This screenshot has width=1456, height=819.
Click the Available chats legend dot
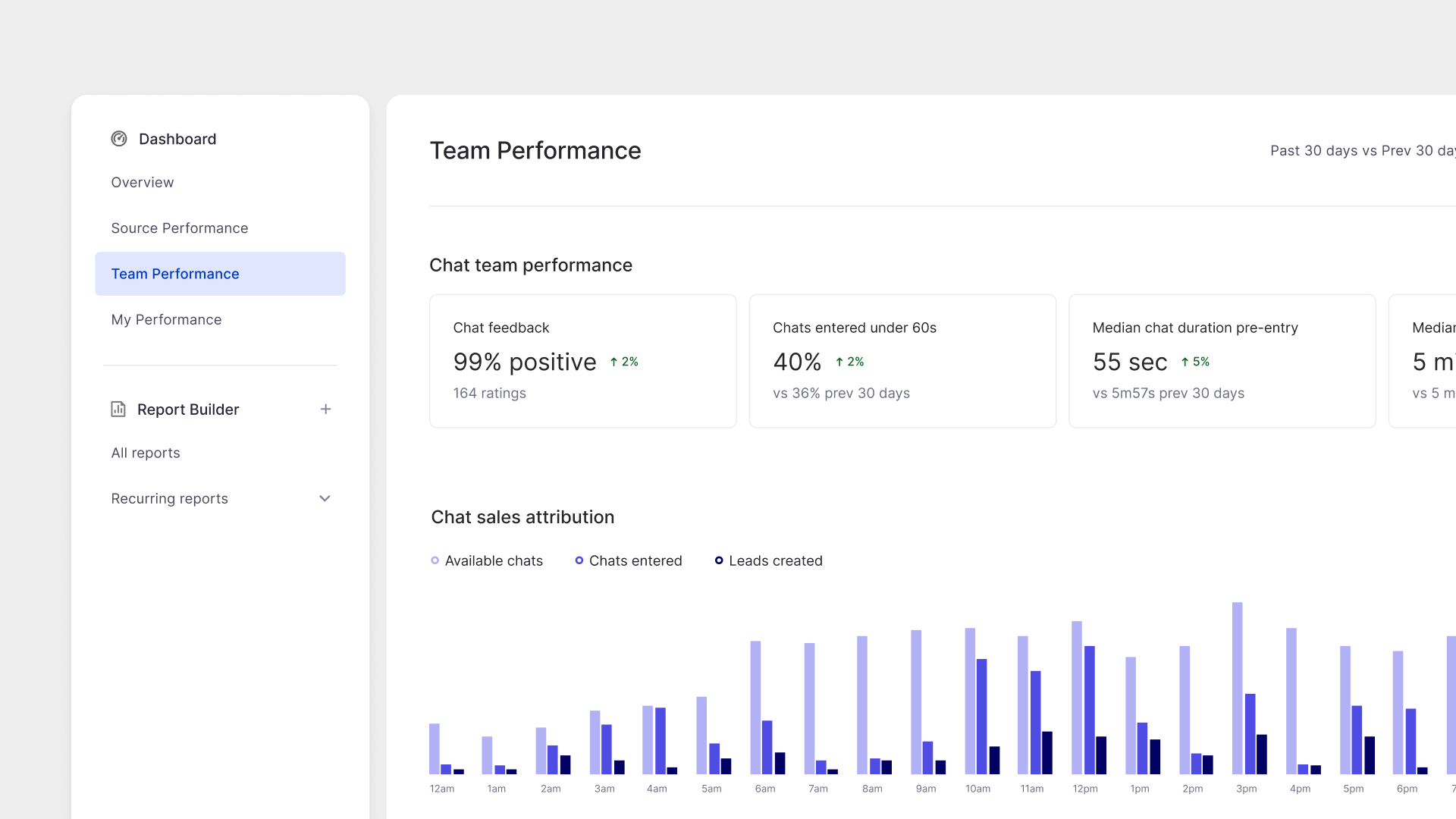pos(435,561)
